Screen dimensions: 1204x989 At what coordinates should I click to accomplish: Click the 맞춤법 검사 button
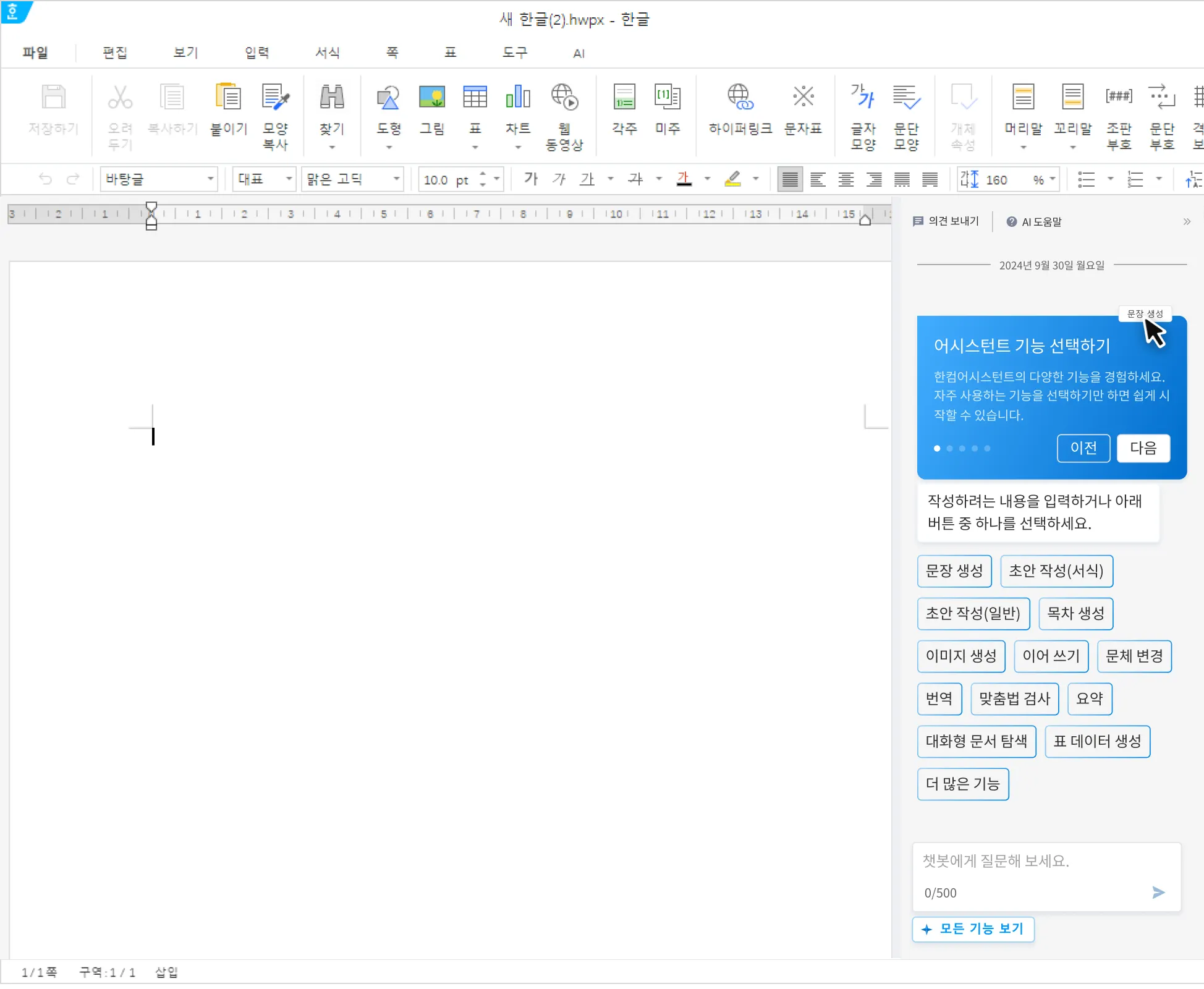pyautogui.click(x=1014, y=698)
